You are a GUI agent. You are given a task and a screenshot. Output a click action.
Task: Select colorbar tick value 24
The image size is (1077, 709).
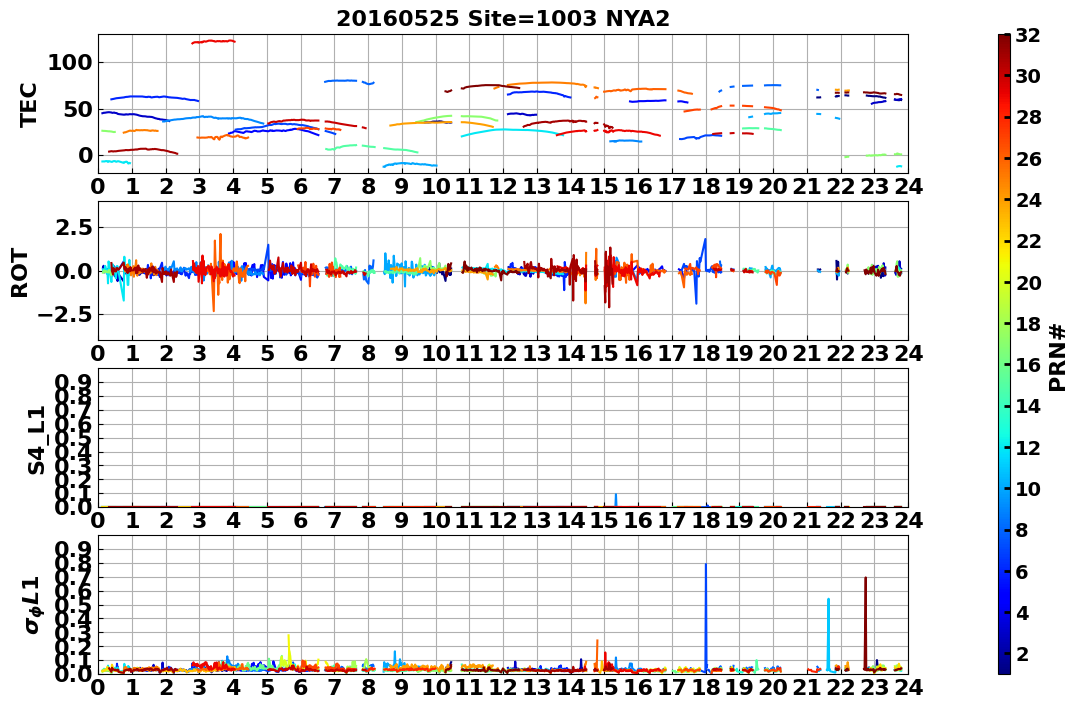pyautogui.click(x=1028, y=200)
